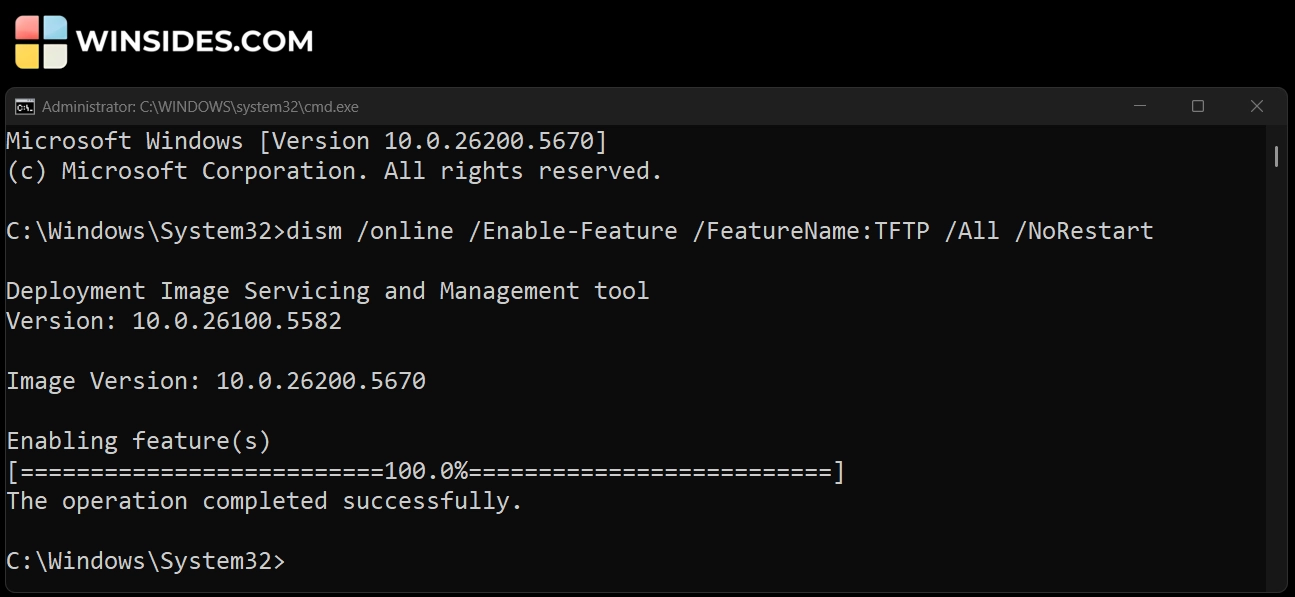Maximize the command prompt window
1295x597 pixels.
tap(1198, 106)
